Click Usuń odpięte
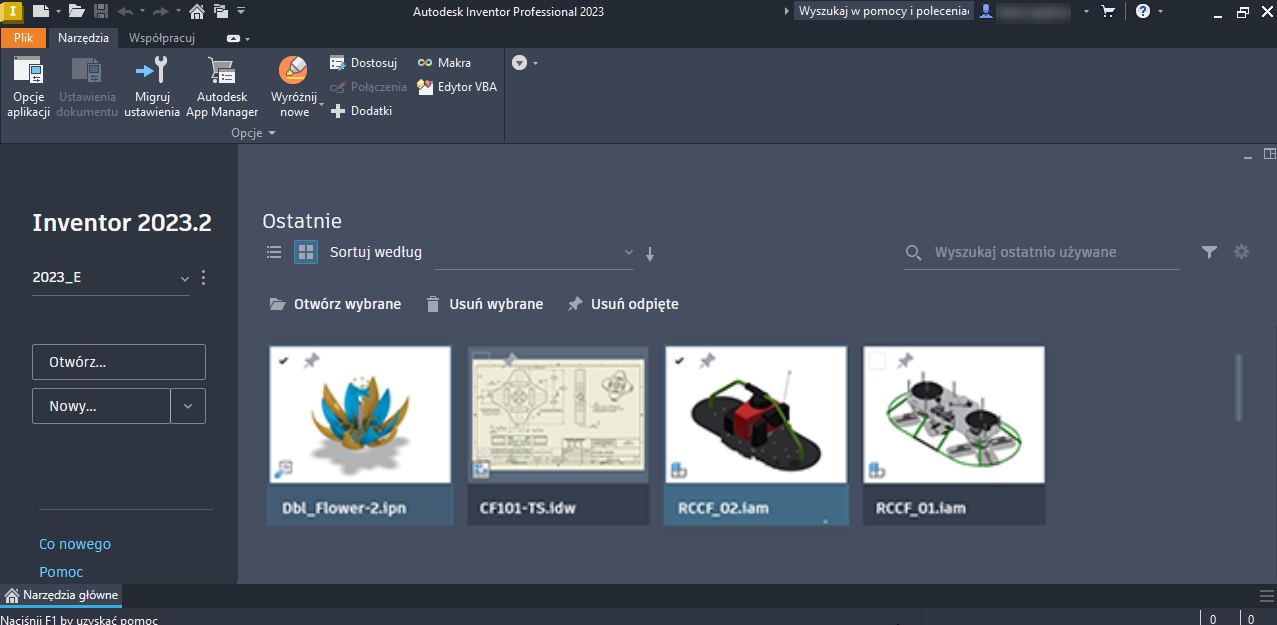 tap(623, 304)
